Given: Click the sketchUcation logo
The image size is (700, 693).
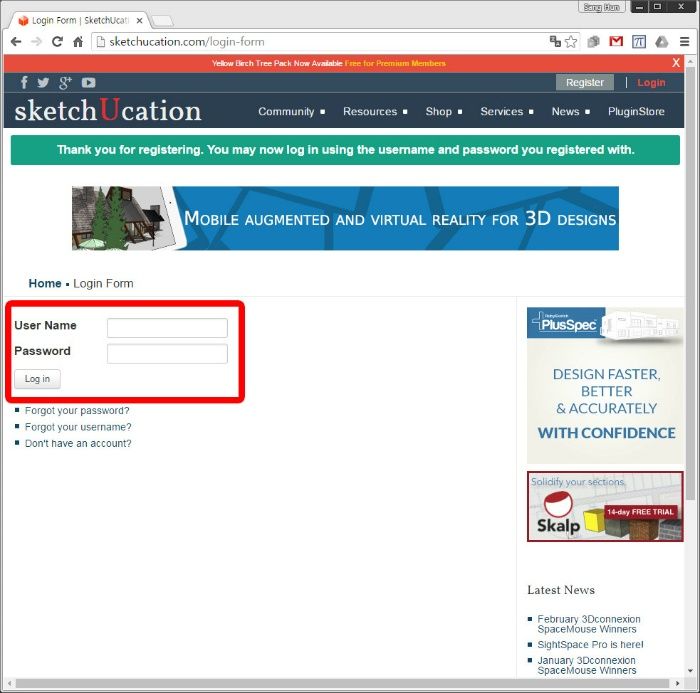Looking at the screenshot, I should coord(108,110).
